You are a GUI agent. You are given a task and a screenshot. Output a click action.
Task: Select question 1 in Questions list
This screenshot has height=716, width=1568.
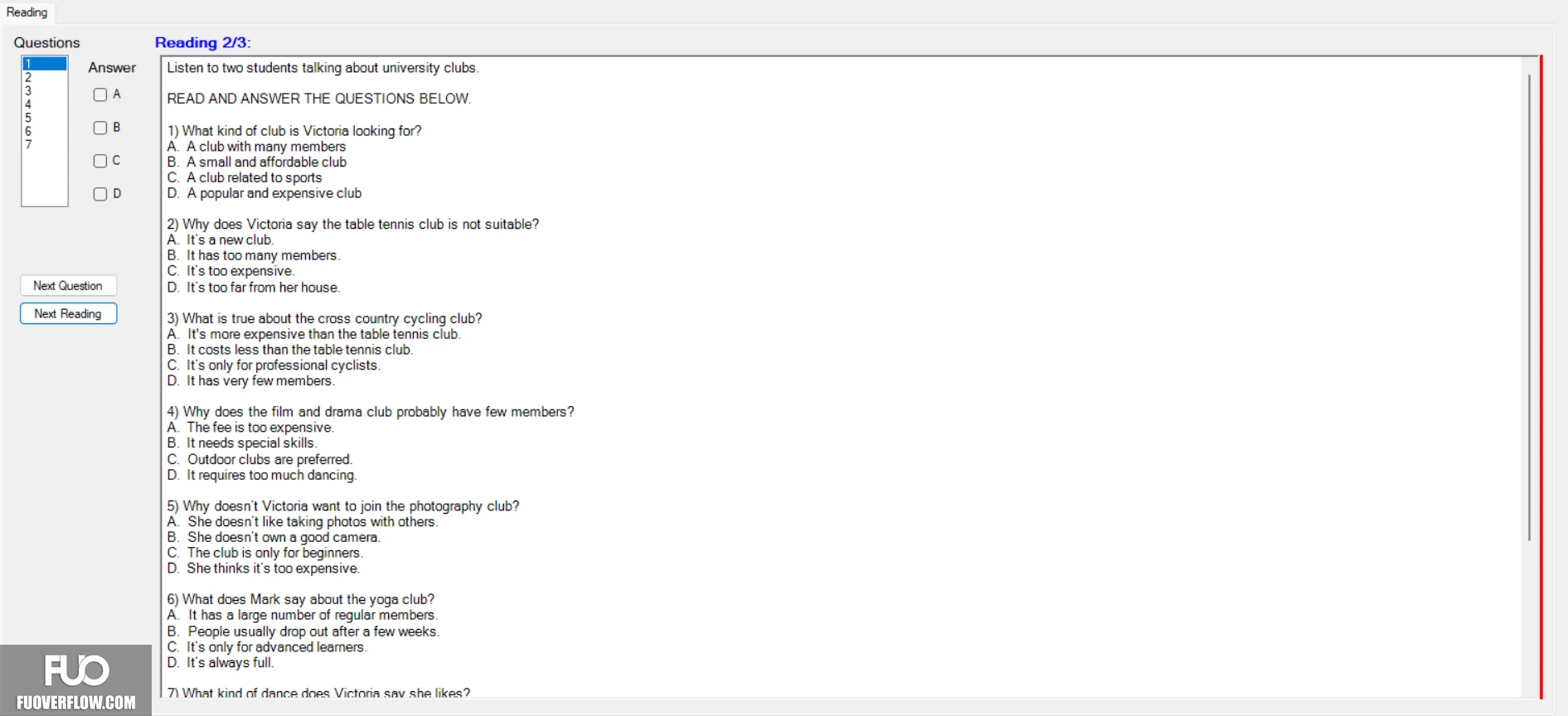[x=44, y=64]
